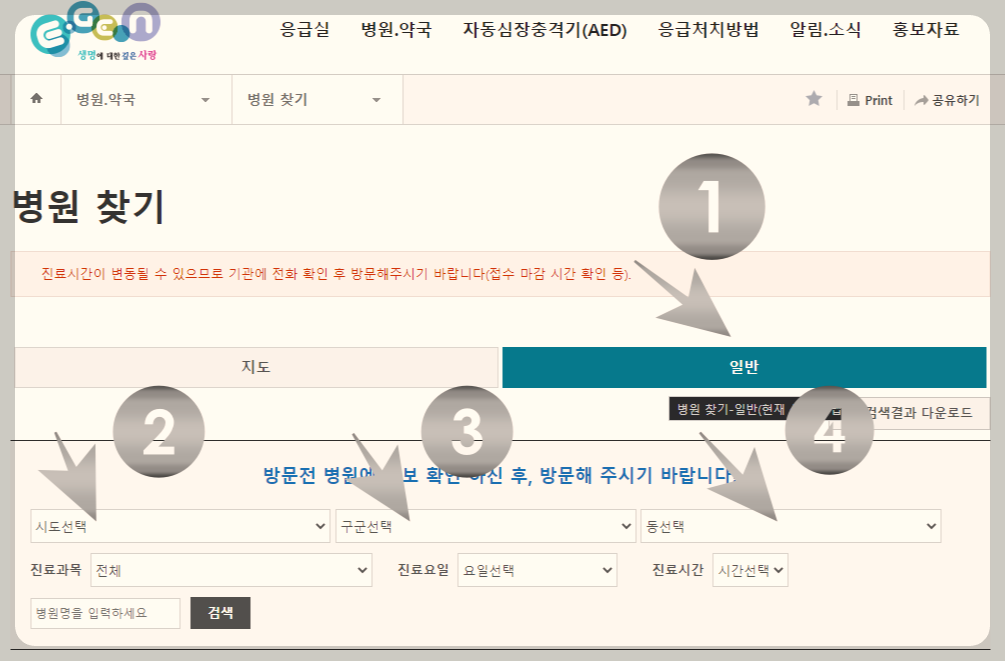Expand 병원.약국 breadcrumb dropdown

coord(146,99)
